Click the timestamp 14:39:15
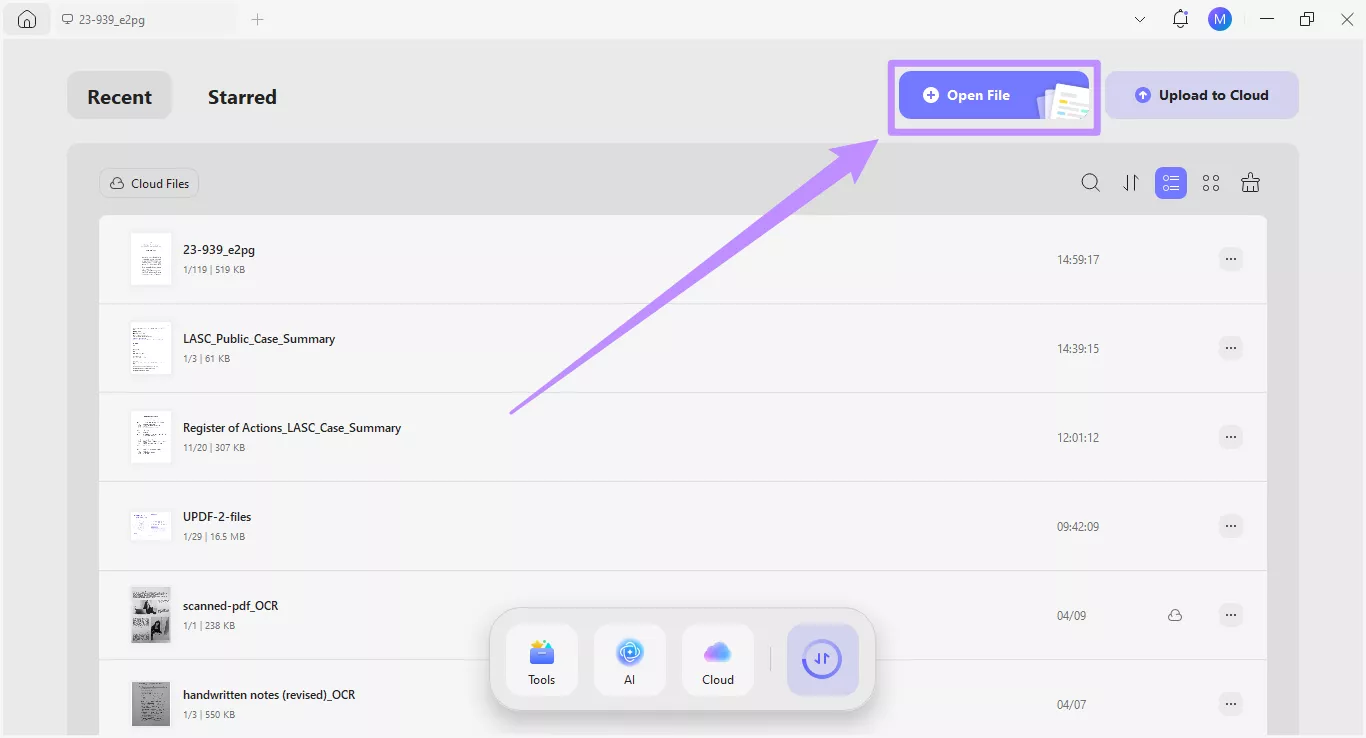This screenshot has height=738, width=1366. 1078,349
